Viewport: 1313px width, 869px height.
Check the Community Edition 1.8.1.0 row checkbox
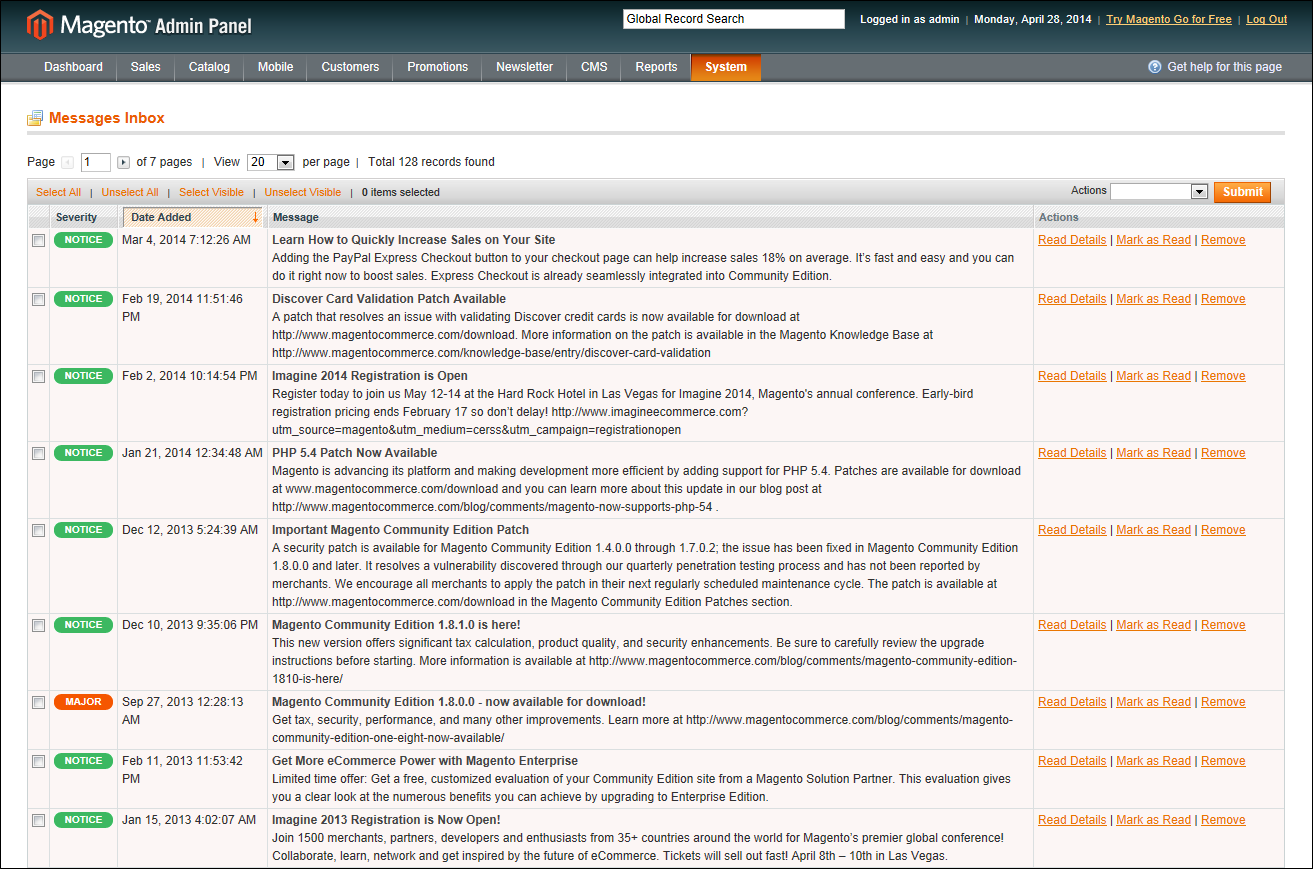tap(38, 626)
